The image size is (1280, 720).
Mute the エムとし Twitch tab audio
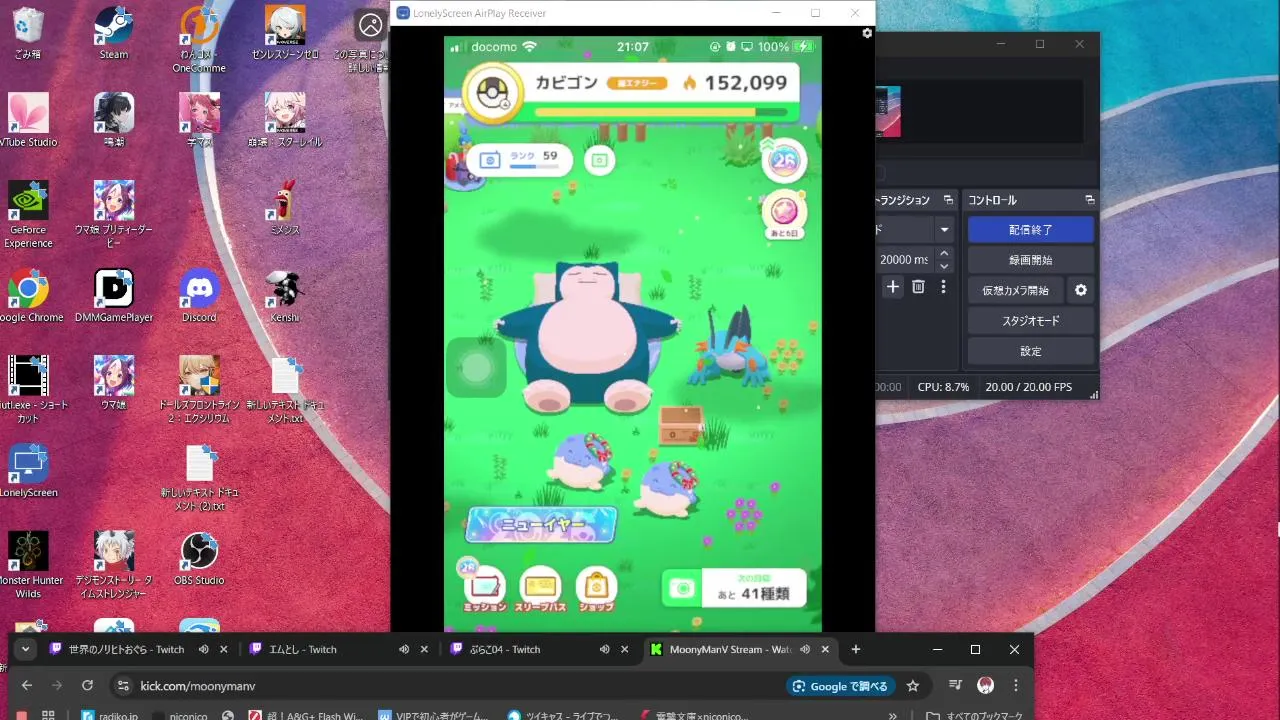pos(404,649)
